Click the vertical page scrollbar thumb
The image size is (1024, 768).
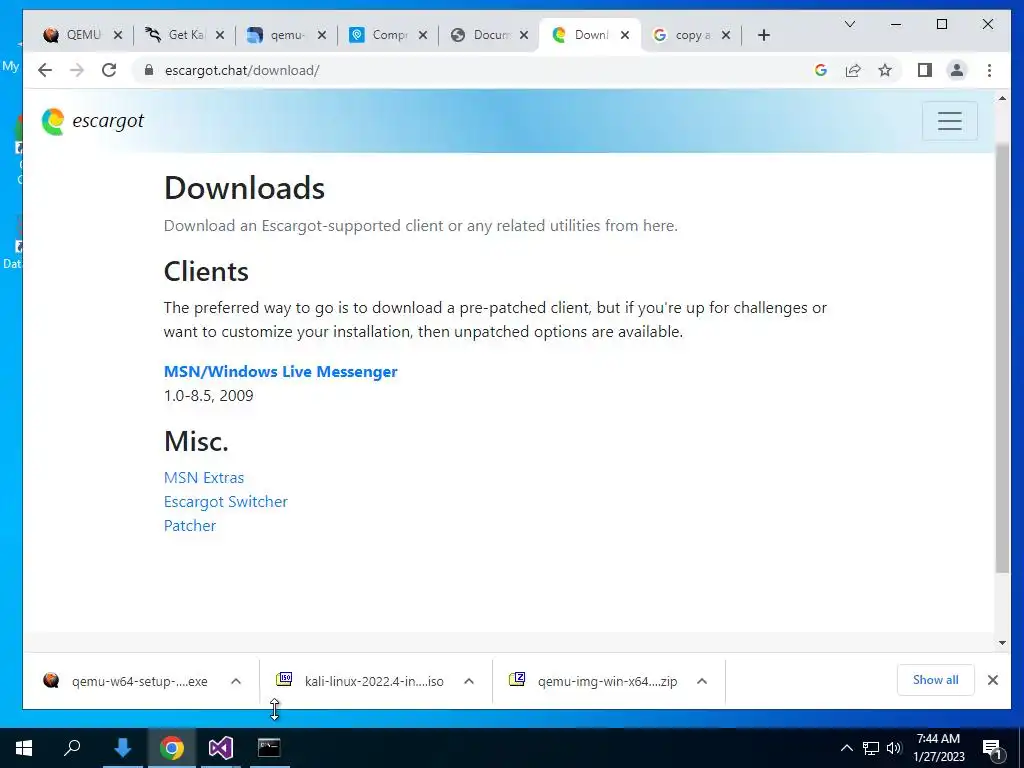[1002, 358]
